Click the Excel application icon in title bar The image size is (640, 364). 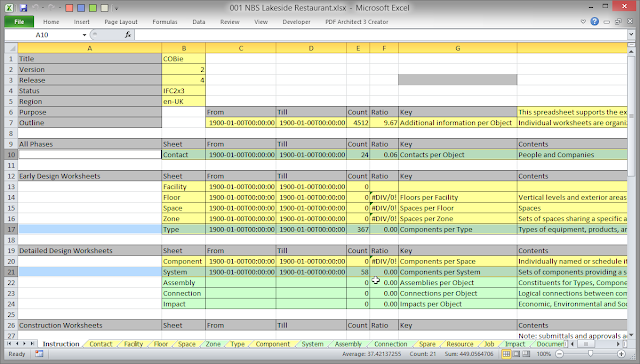click(x=9, y=8)
